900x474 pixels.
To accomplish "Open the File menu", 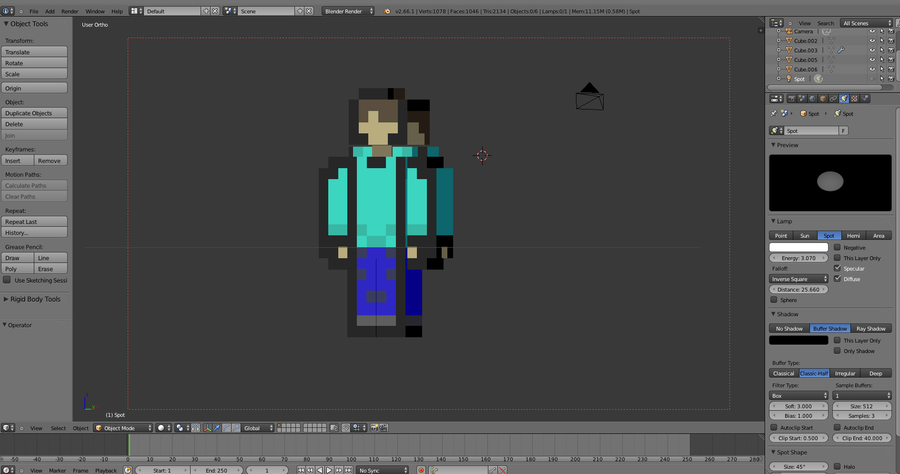I will (x=34, y=11).
